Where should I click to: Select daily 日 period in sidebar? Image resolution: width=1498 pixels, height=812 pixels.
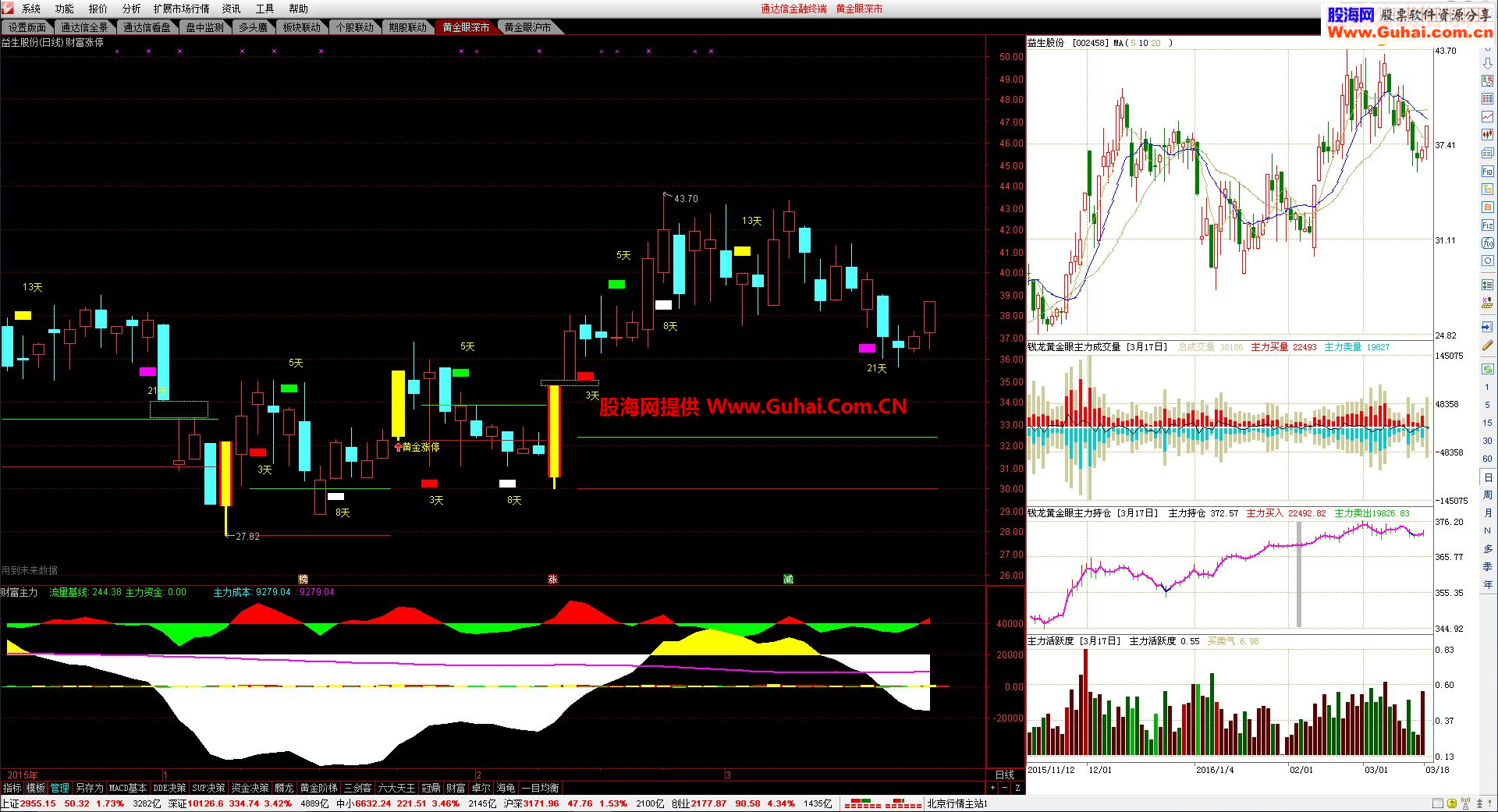(x=1487, y=477)
